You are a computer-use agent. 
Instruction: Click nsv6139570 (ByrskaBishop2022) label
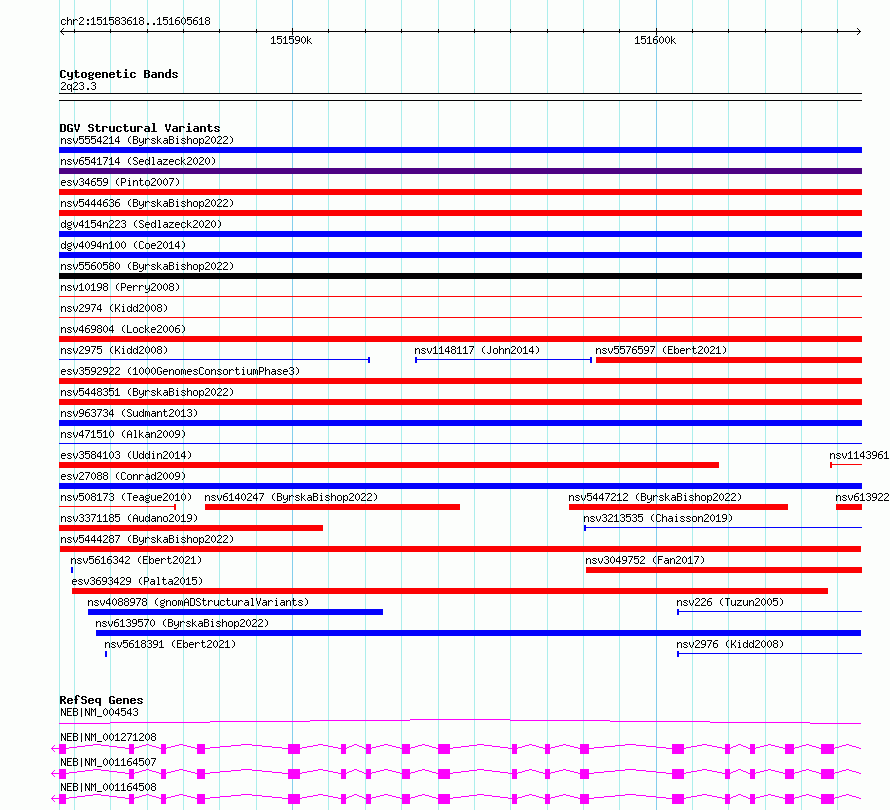[x=182, y=623]
